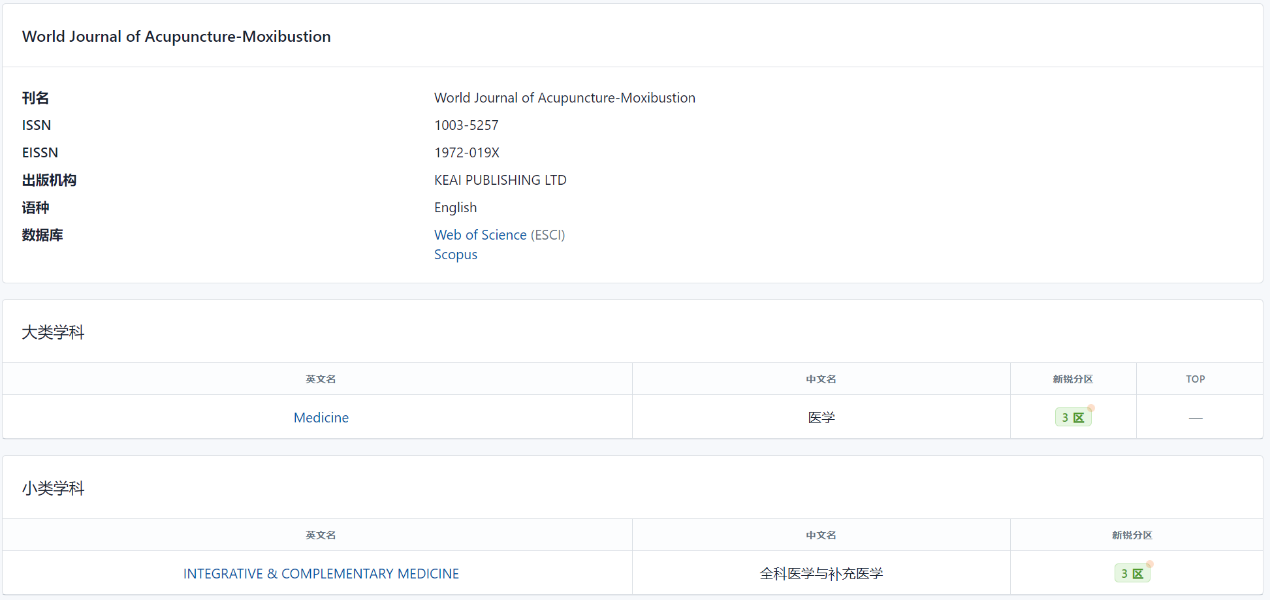Click the publisher name KEAI PUBLISHING LTD
Screen dimensions: 1270x600
click(500, 181)
